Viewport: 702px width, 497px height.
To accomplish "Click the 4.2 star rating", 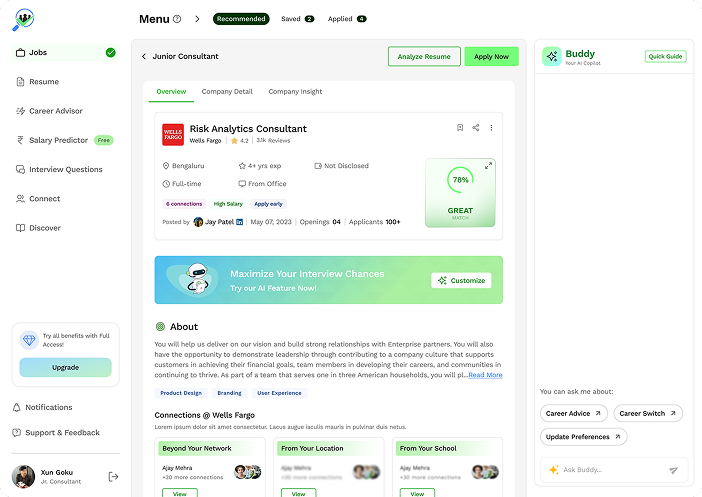I will tap(240, 141).
